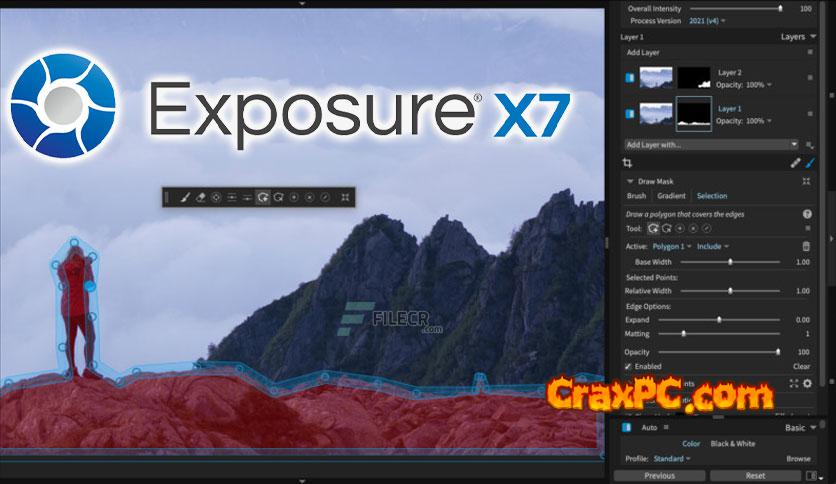836x484 pixels.
Task: Click the slash-circle tool in floating toolbar
Action: (x=325, y=197)
